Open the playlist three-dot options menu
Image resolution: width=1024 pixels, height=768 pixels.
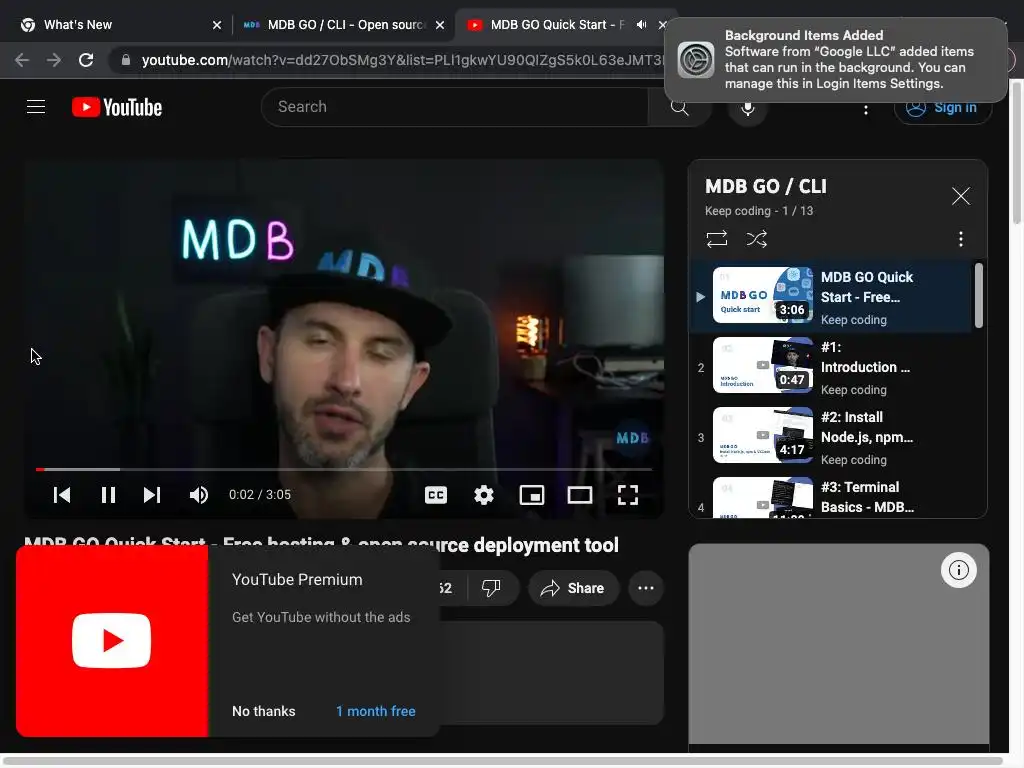pos(960,239)
